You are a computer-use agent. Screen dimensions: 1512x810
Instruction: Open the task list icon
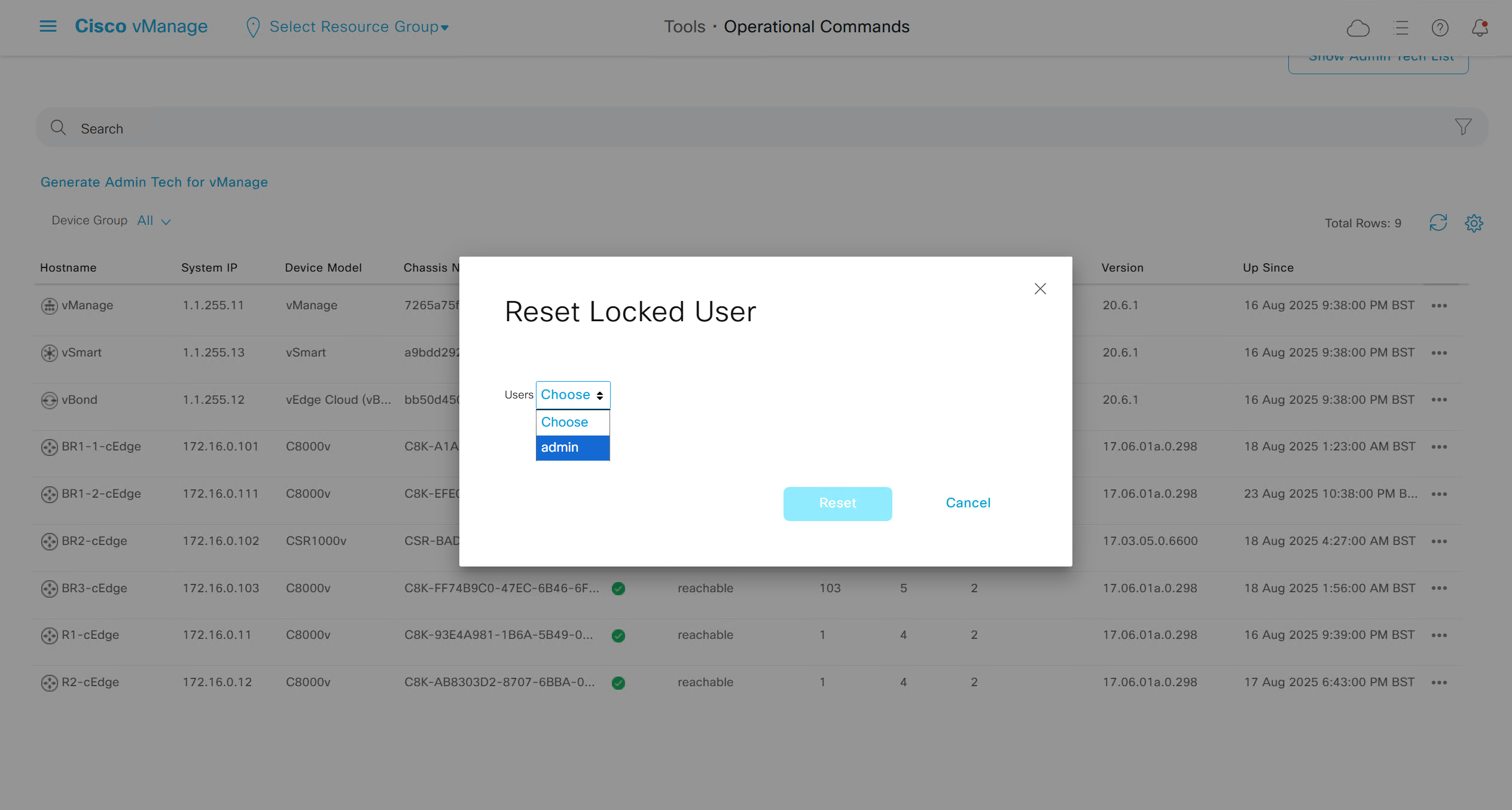pos(1400,28)
